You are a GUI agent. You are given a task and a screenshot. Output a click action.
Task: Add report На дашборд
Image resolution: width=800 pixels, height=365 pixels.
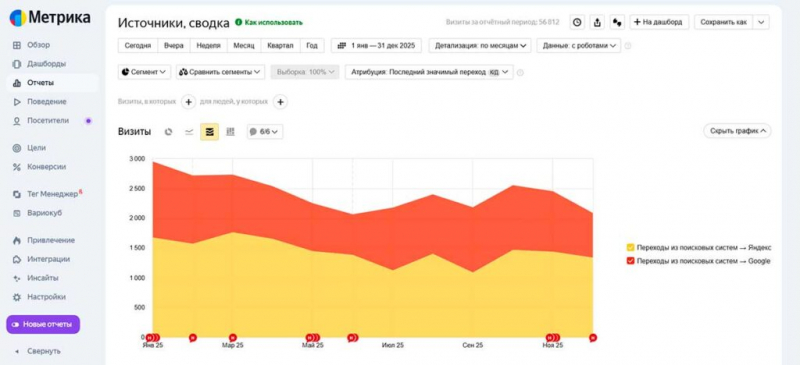pyautogui.click(x=659, y=22)
